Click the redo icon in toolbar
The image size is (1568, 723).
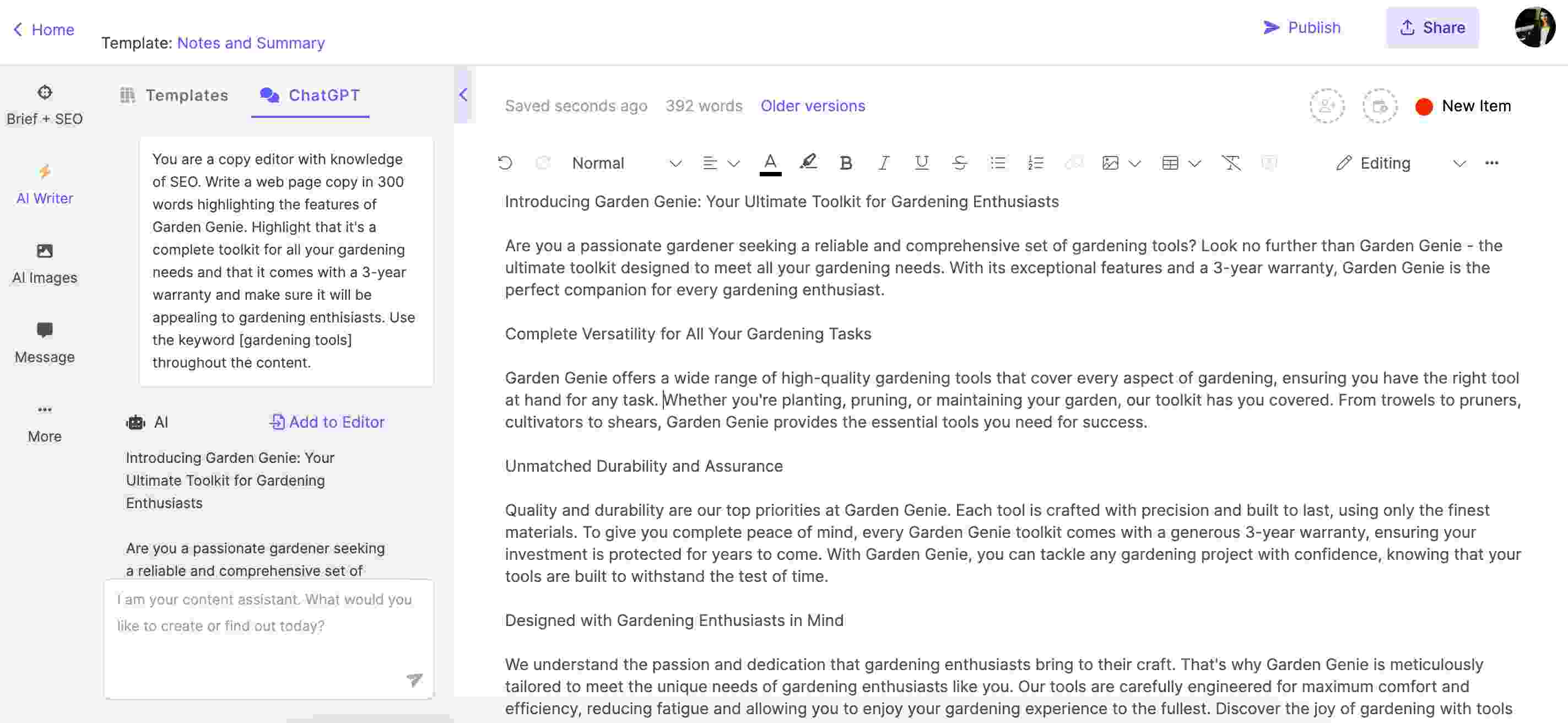(x=542, y=162)
